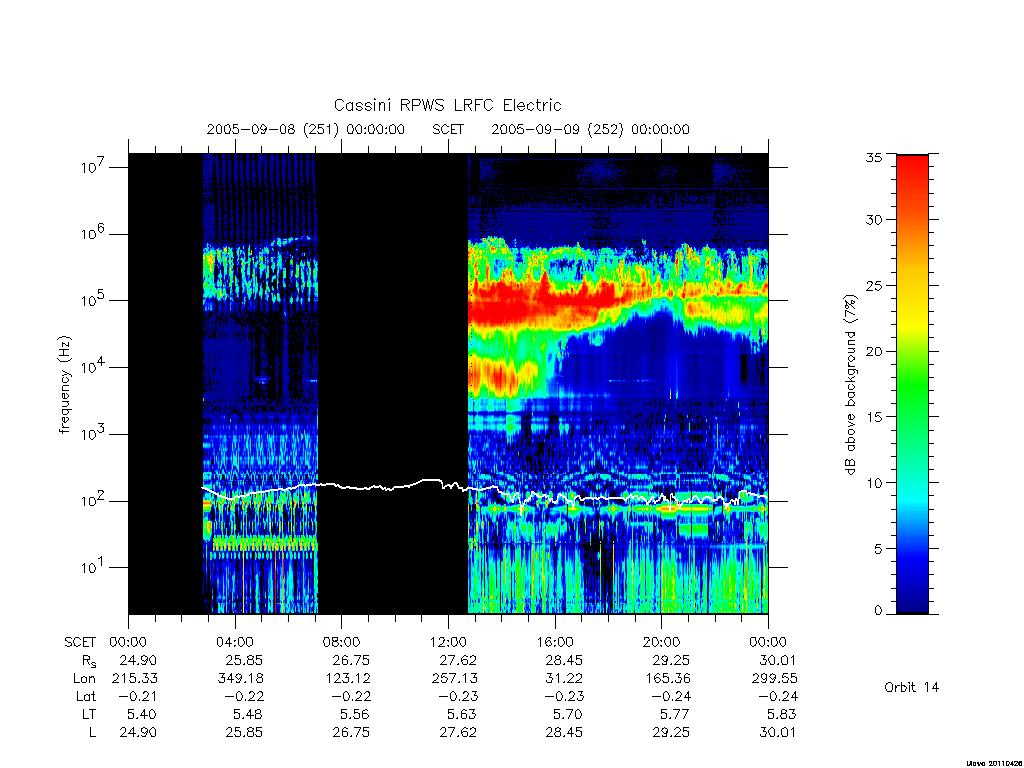Click the 'SCET' label between the header dates
Image resolution: width=1024 pixels, height=768 pixels.
[x=448, y=129]
